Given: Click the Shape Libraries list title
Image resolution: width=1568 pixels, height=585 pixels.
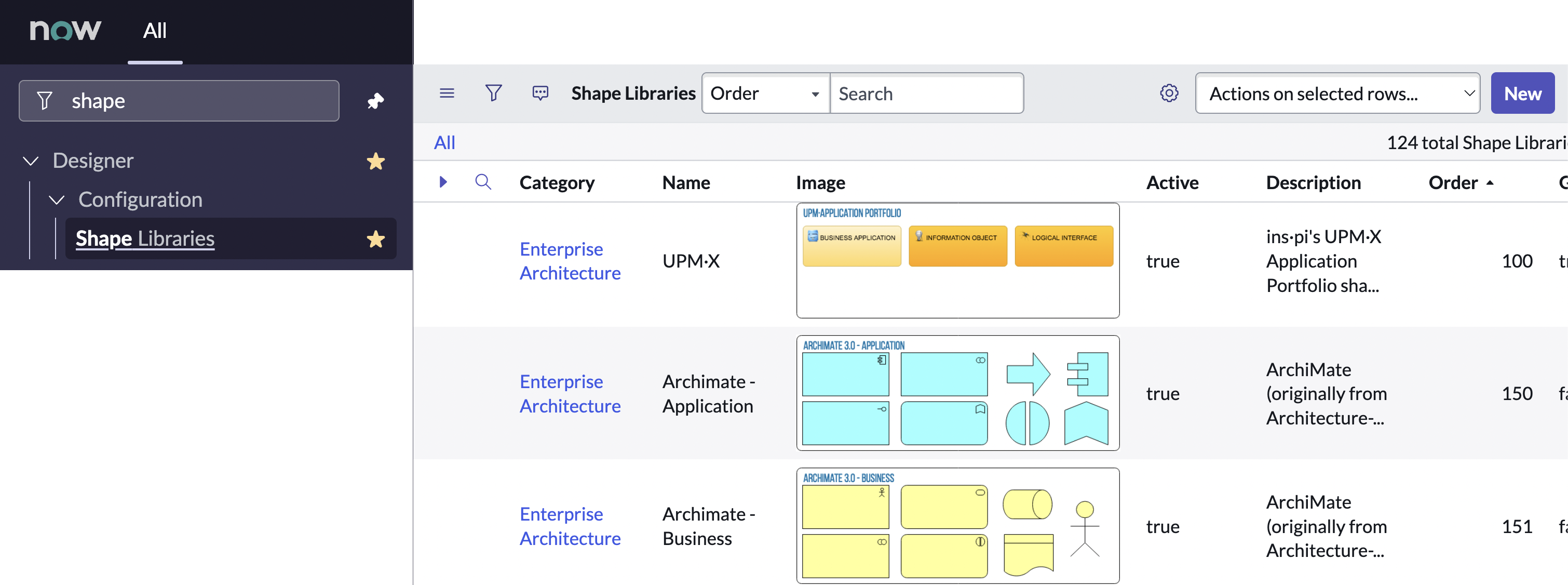Looking at the screenshot, I should [633, 93].
